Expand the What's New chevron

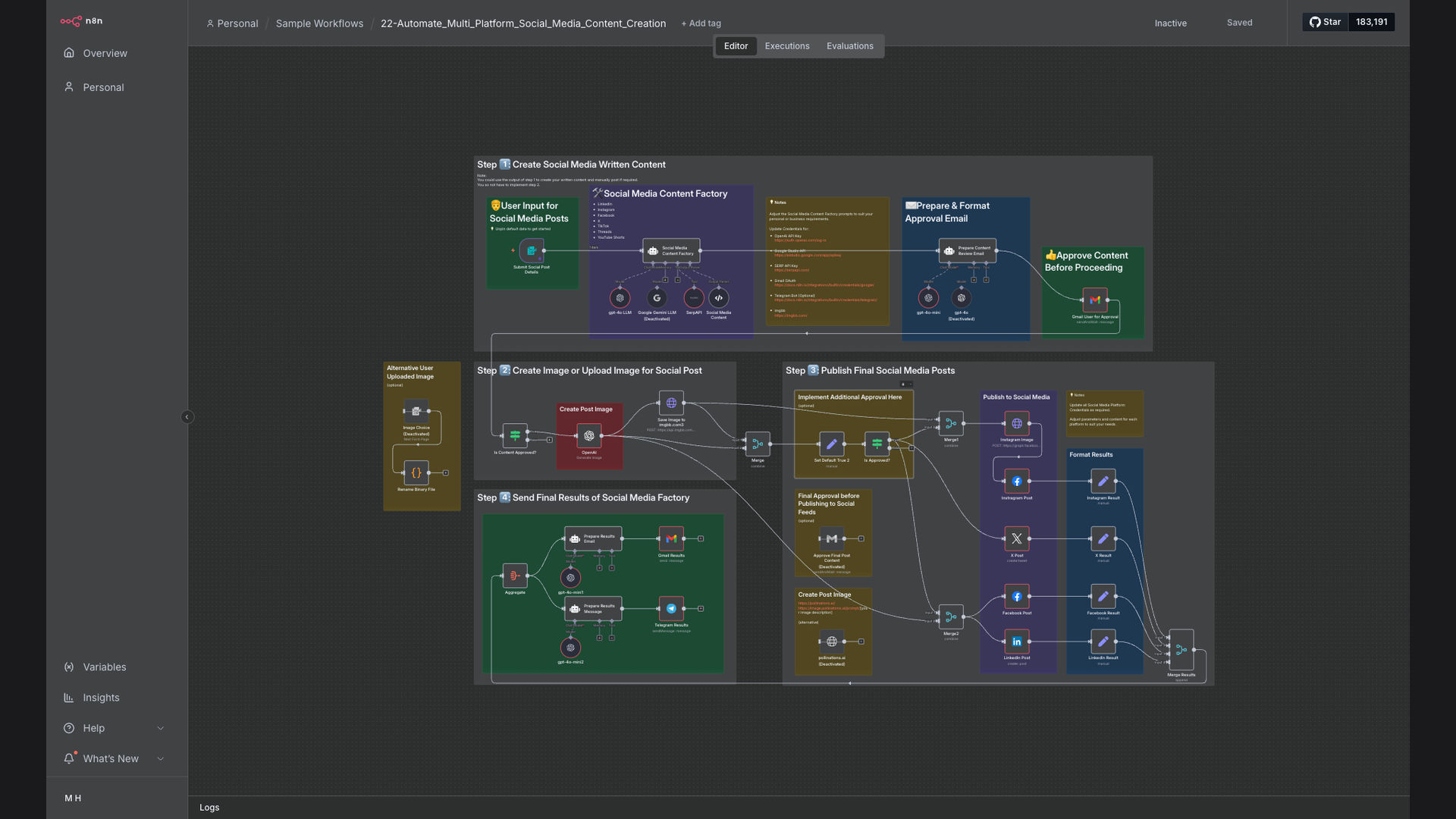click(x=160, y=758)
